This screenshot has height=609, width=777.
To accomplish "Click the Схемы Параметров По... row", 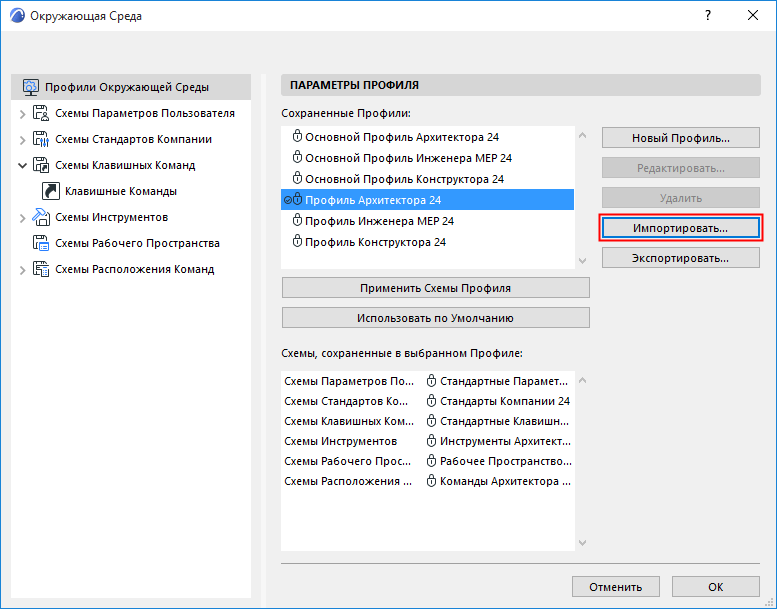I will pos(428,381).
